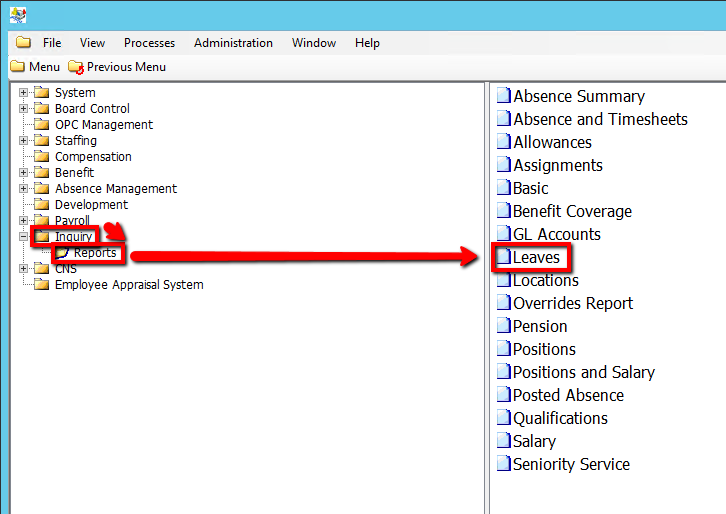Expand the Staffing folder node
Screen dimensions: 726x514
click(23, 141)
